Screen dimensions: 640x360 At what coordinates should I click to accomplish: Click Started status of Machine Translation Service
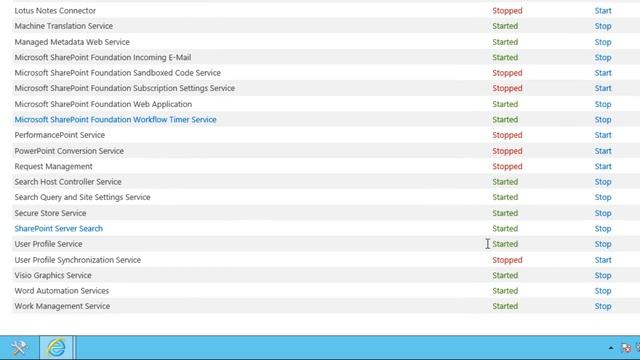(505, 26)
